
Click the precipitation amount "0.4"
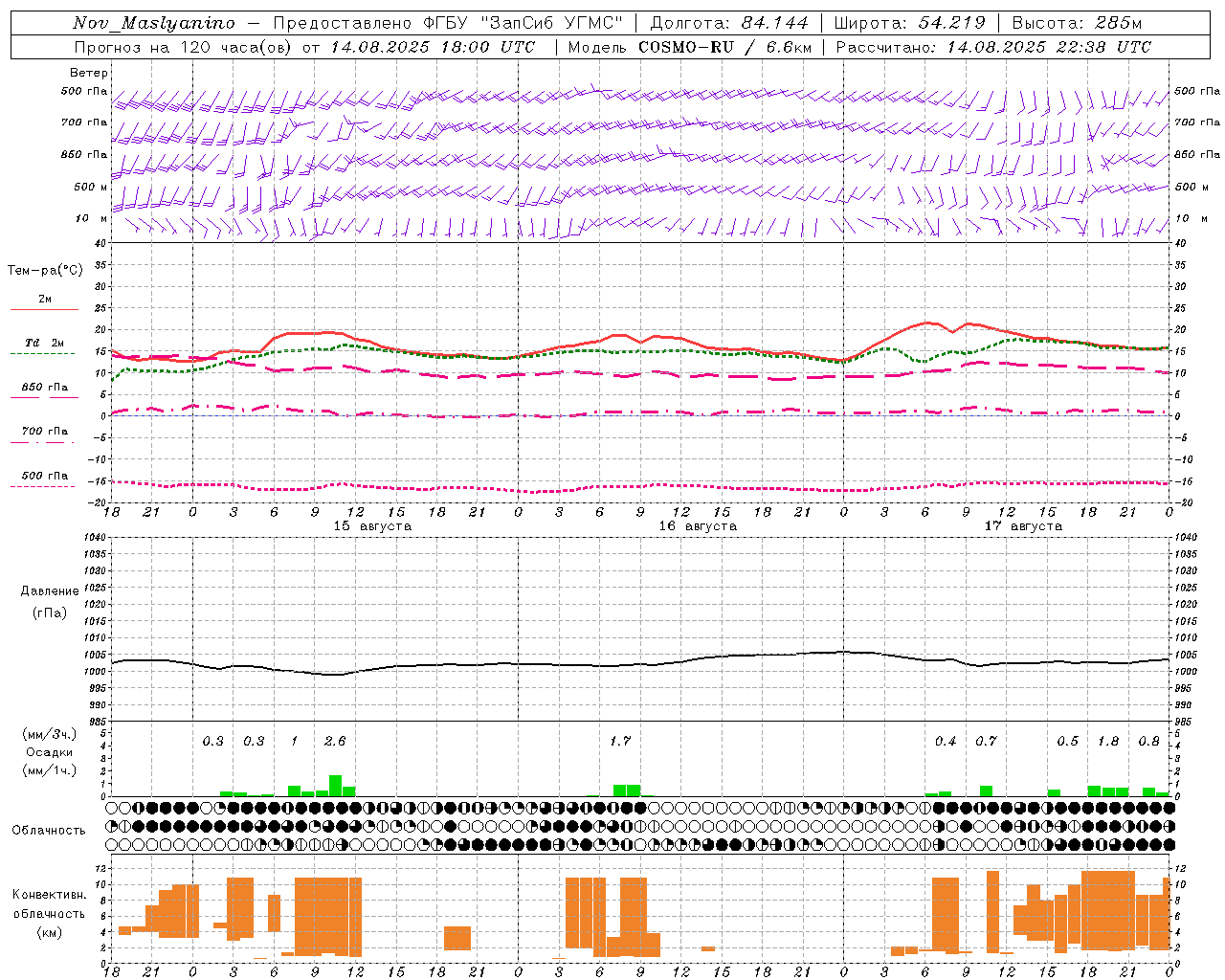click(946, 741)
